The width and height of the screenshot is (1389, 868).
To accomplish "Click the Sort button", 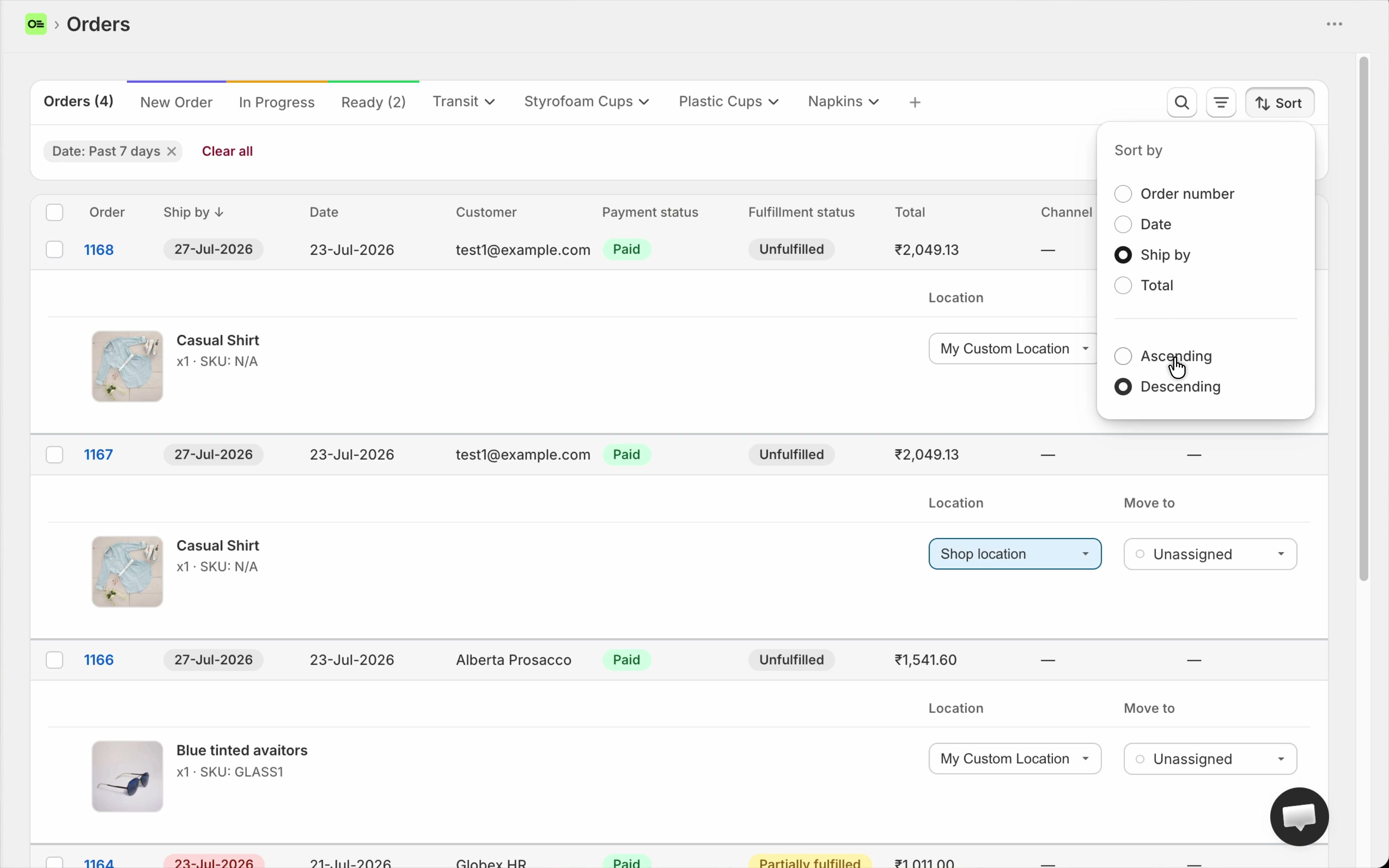I will [1279, 103].
